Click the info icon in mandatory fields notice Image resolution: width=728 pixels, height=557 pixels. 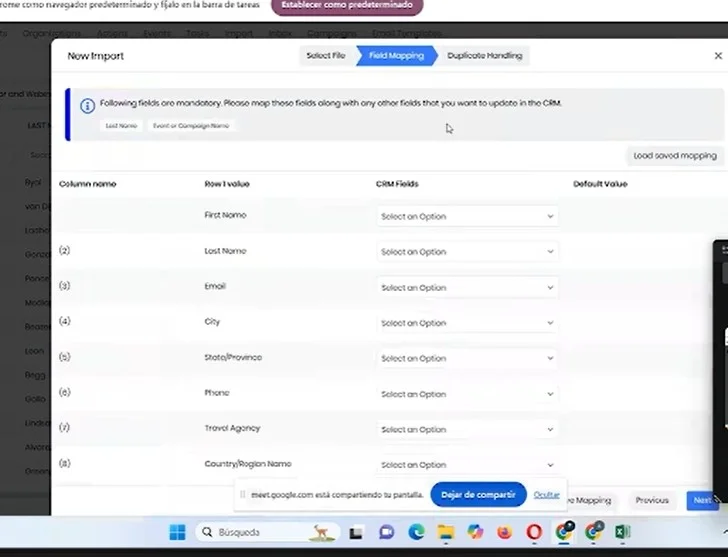(x=87, y=104)
